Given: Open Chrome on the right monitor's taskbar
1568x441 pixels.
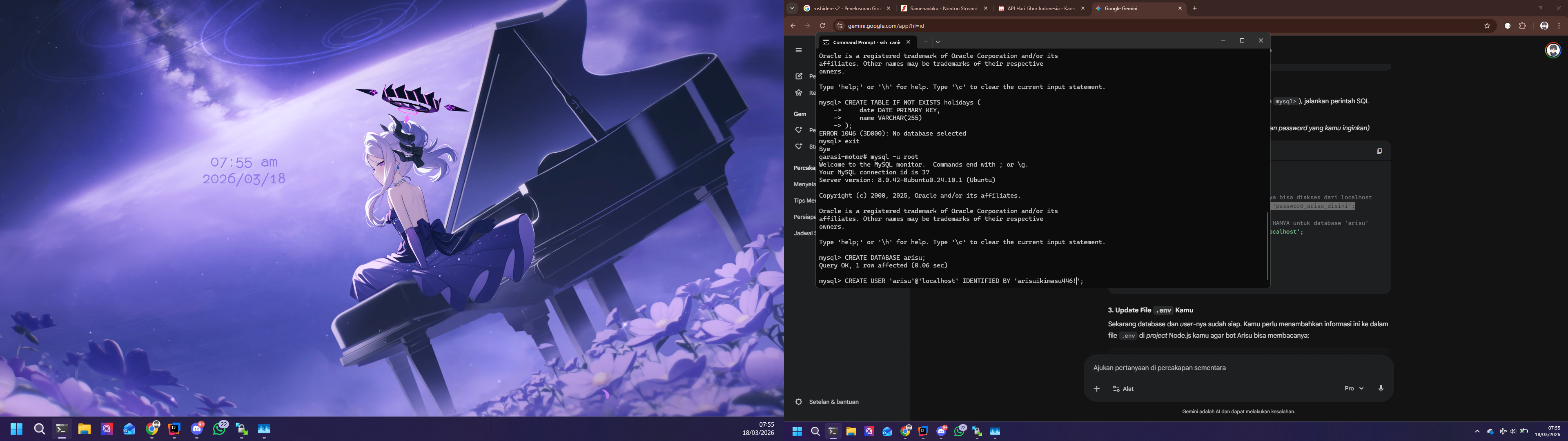Looking at the screenshot, I should [906, 431].
